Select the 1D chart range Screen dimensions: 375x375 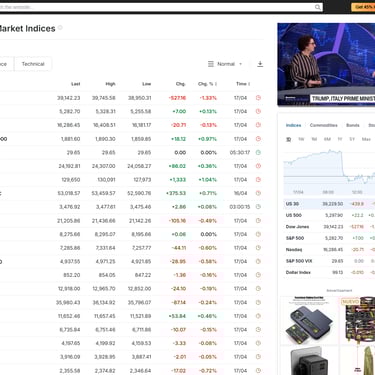289,139
